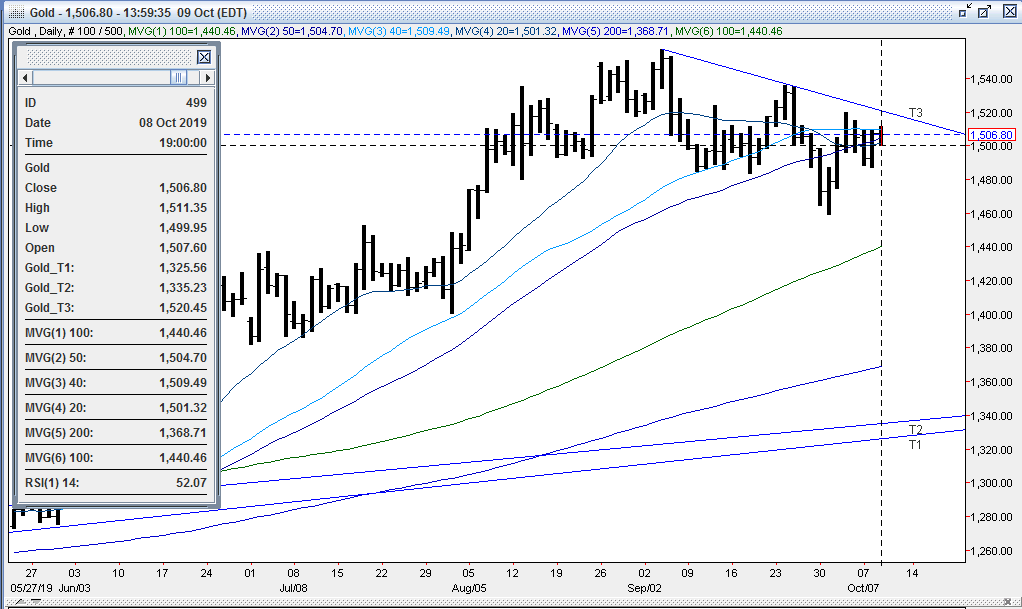Select the MVG(5) 200 row in panel
Image resolution: width=1022 pixels, height=609 pixels.
click(115, 433)
